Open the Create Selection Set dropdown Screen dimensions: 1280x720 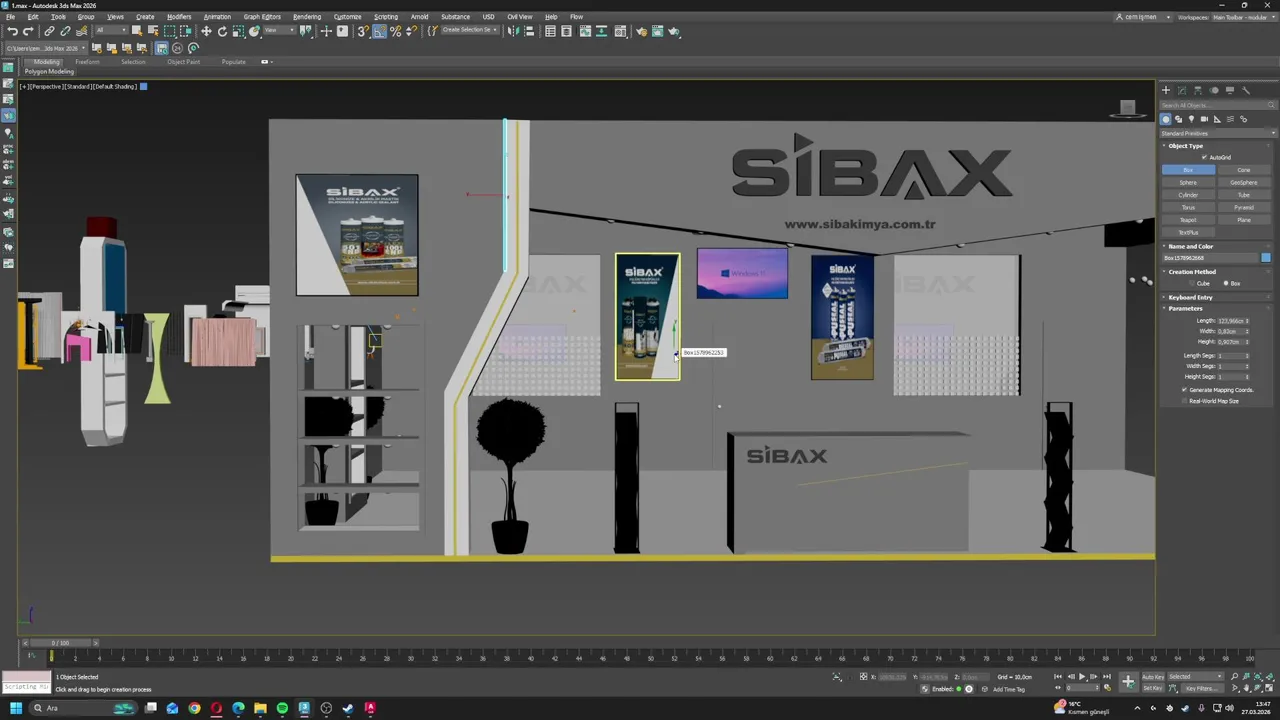[x=469, y=31]
